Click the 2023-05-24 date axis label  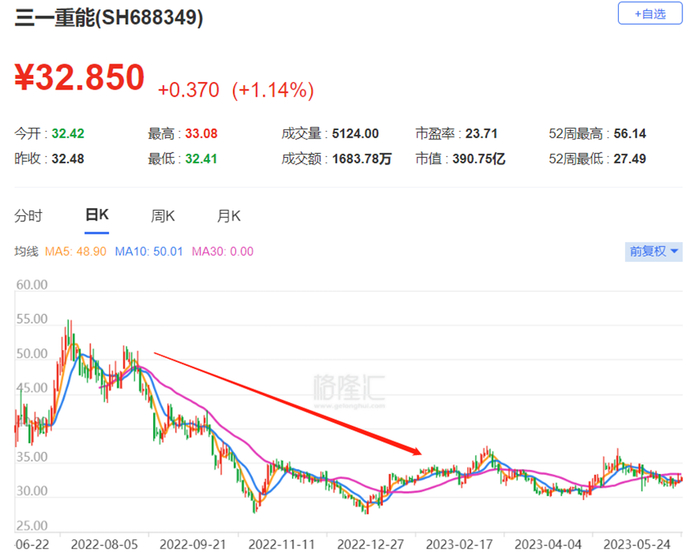[x=637, y=544]
